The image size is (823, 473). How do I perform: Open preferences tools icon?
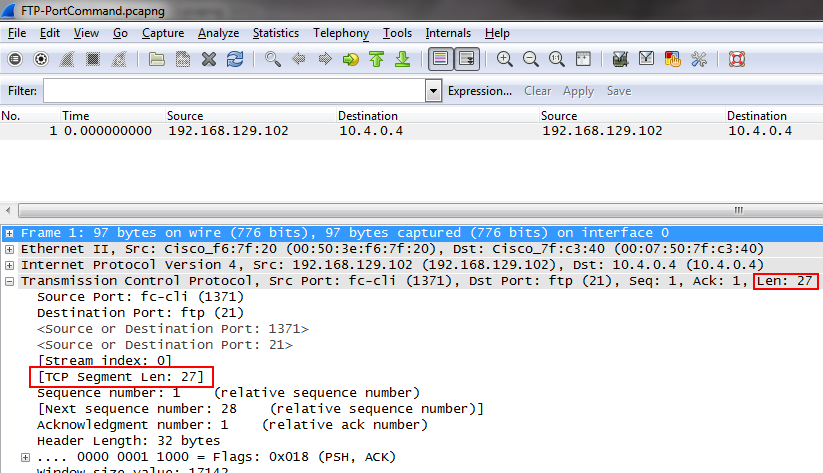699,59
